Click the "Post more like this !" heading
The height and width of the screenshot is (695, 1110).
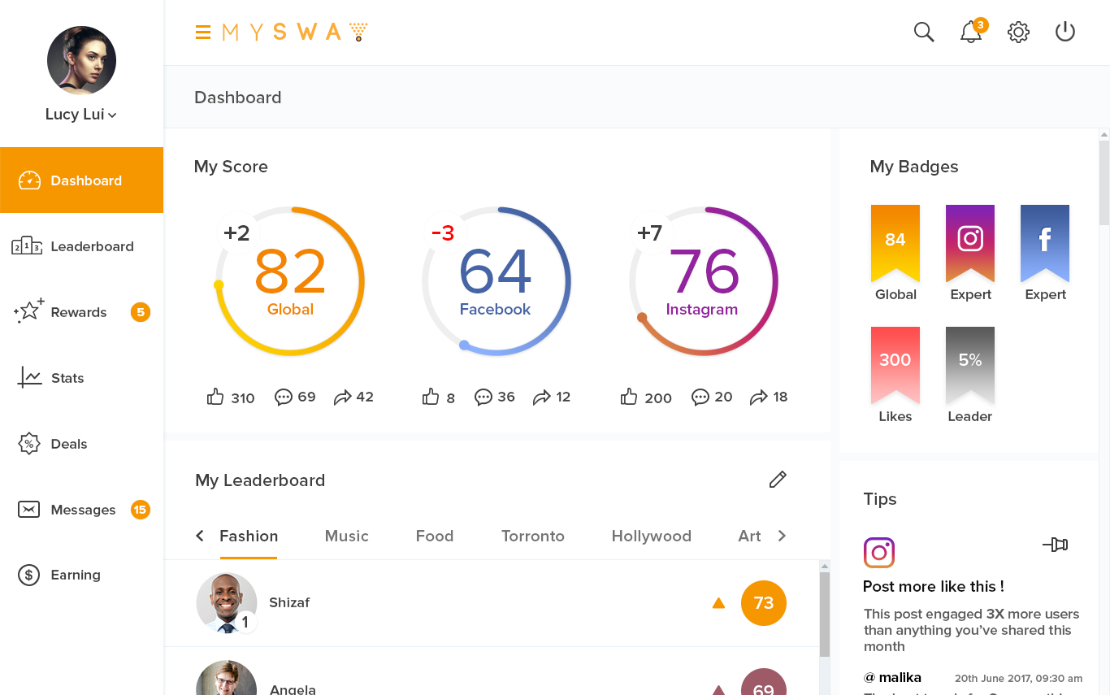[x=933, y=586]
